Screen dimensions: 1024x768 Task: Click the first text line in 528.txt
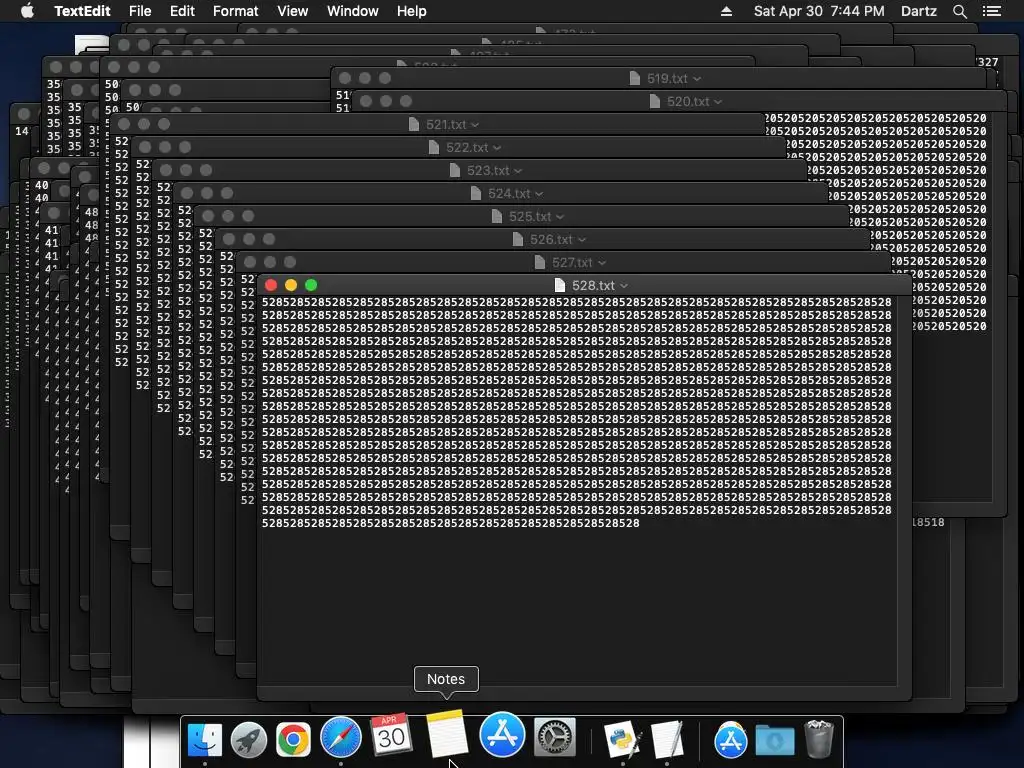[x=577, y=302]
